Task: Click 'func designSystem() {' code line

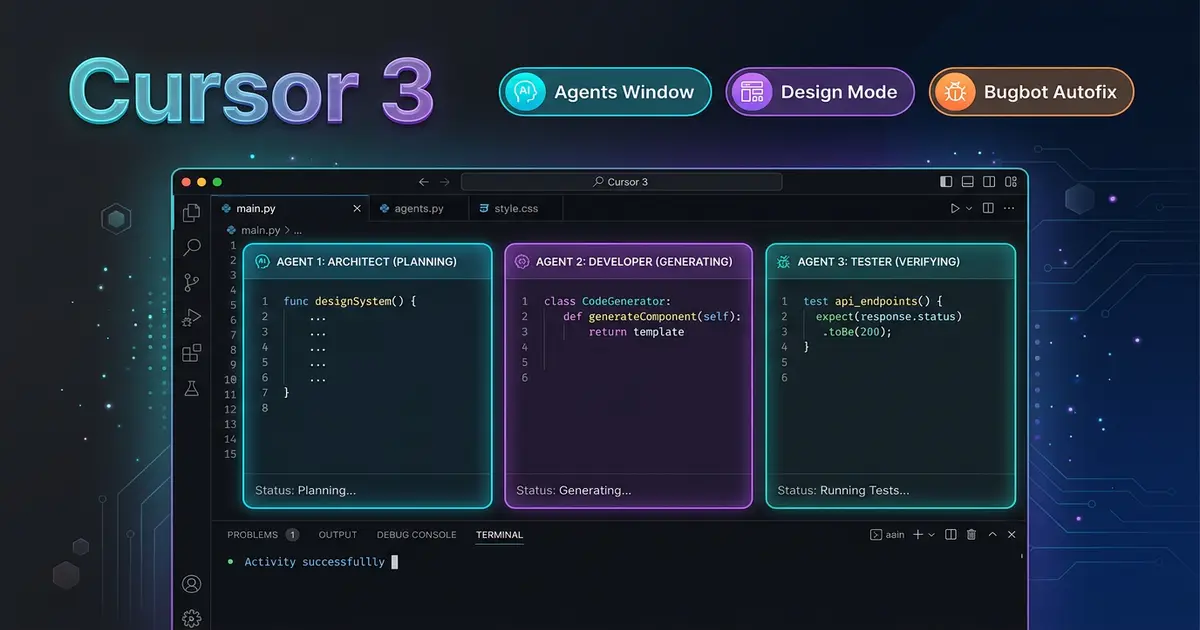Action: pos(349,301)
